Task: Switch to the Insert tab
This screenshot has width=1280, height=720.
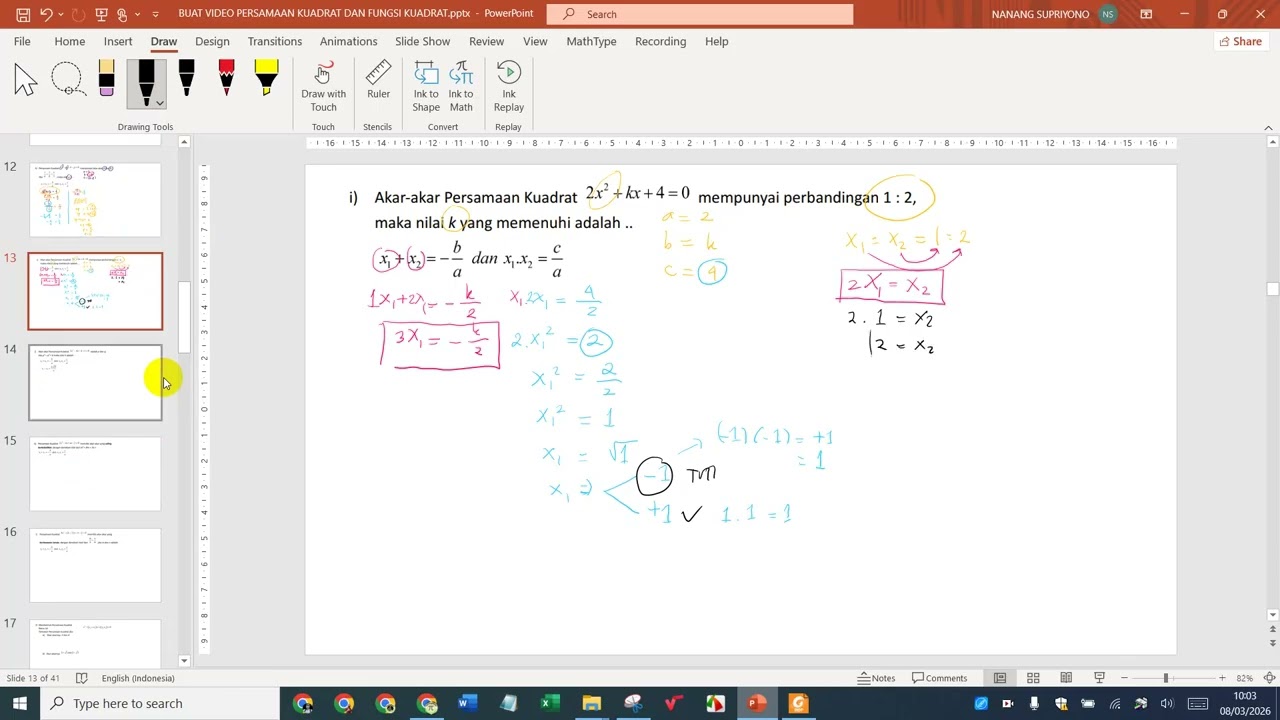Action: point(118,41)
